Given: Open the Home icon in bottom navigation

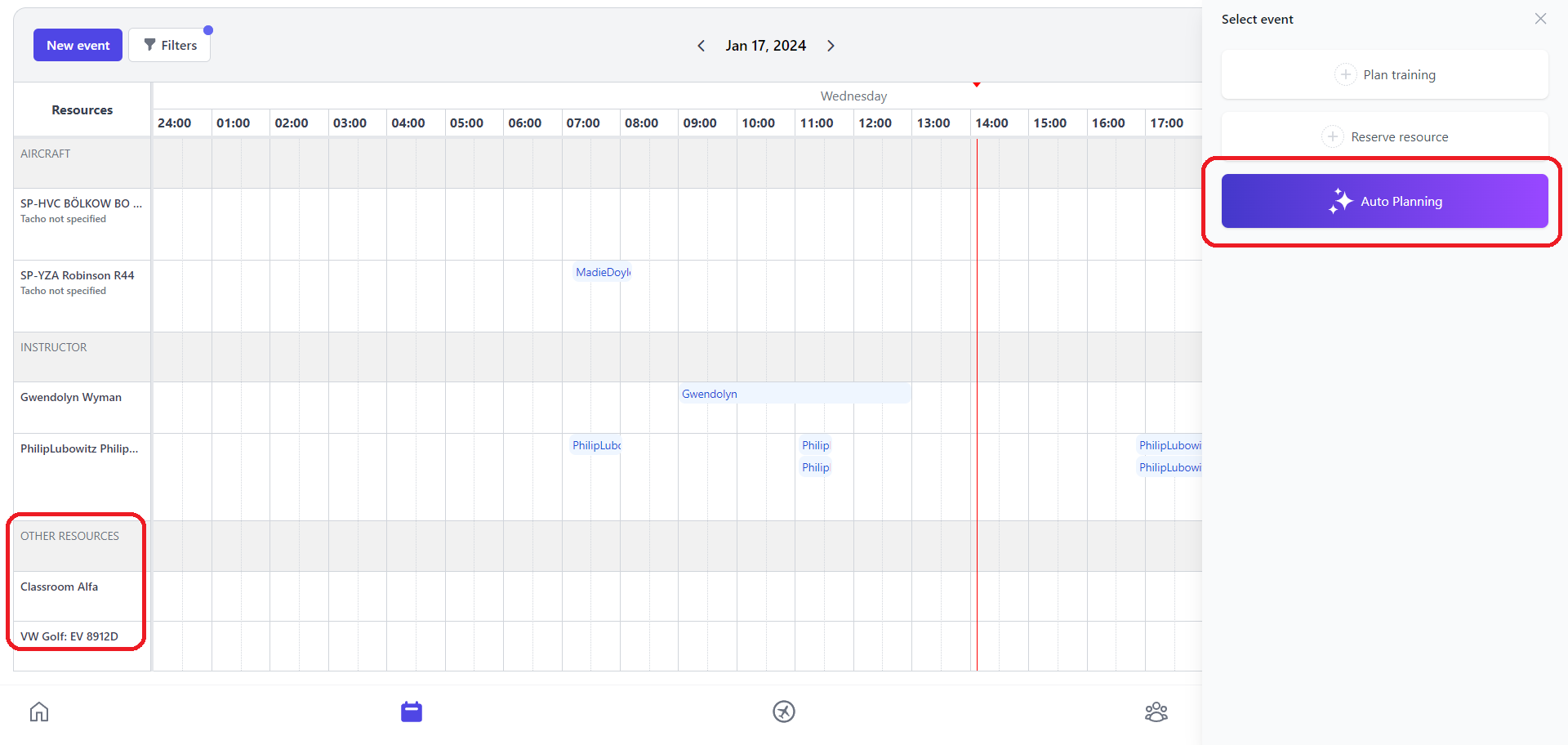Looking at the screenshot, I should pos(39,712).
